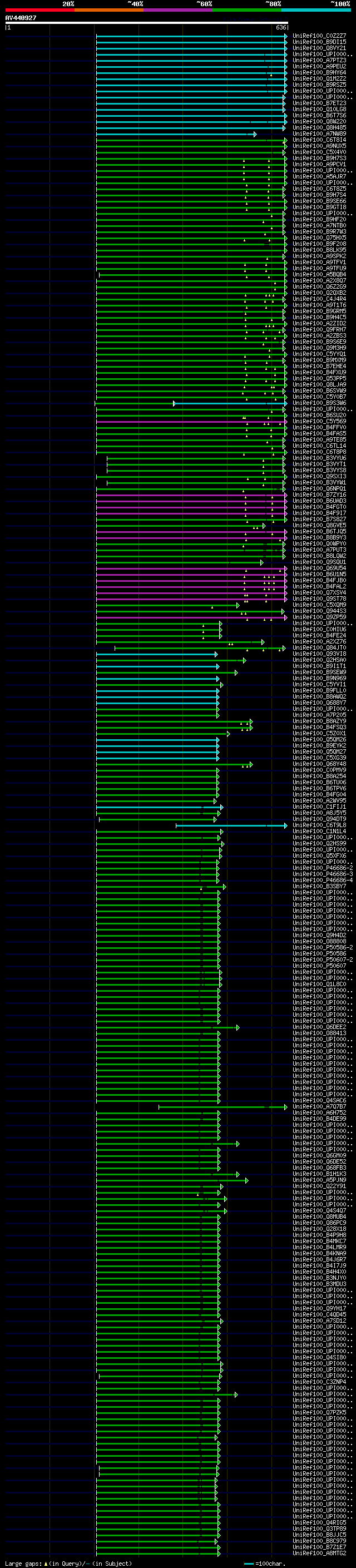Screen dimensions: 356x1568
Task: Select the orange ~40% identity legend bar
Action: [109, 10]
